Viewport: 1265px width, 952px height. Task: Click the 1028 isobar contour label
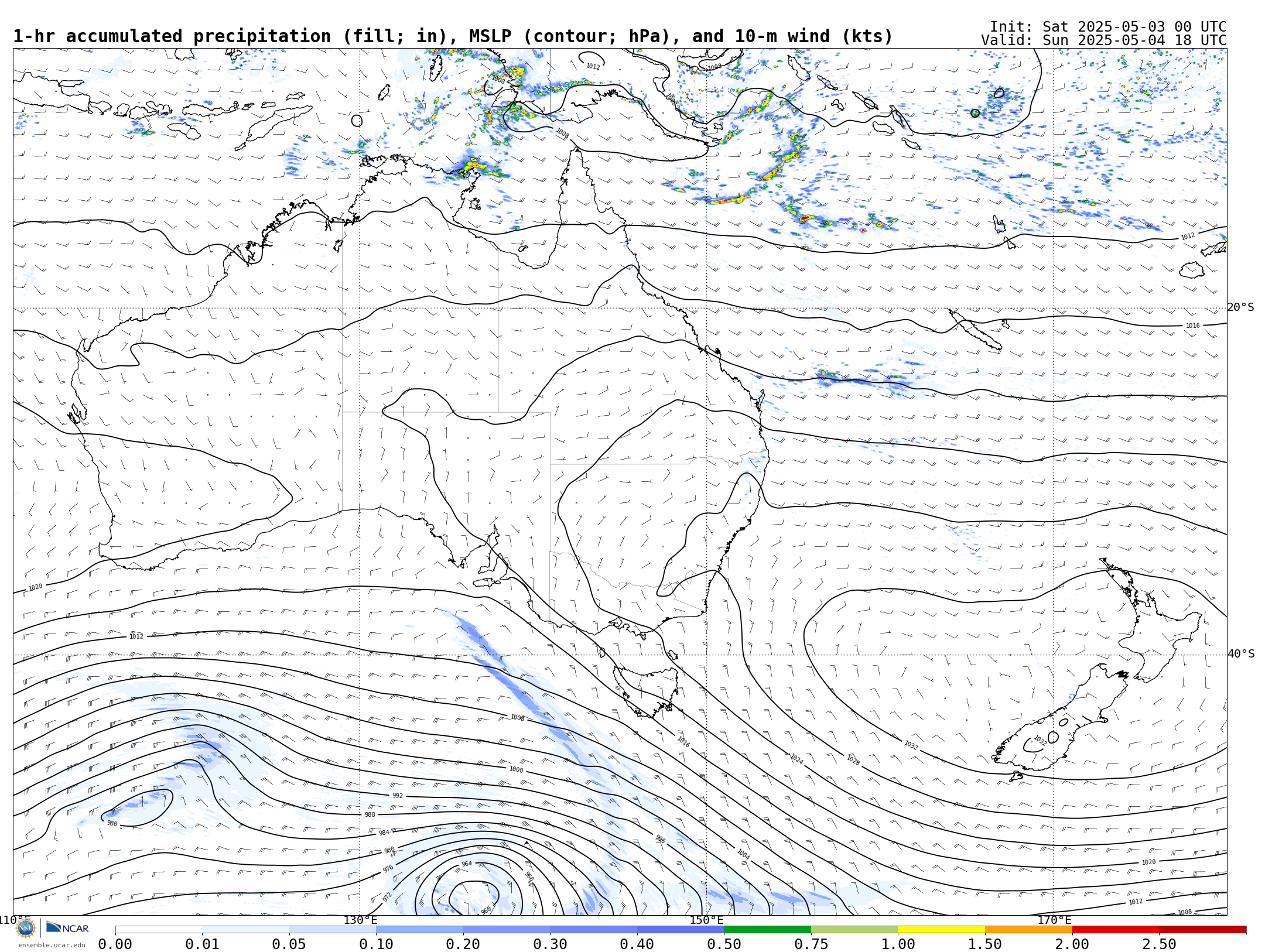click(853, 760)
